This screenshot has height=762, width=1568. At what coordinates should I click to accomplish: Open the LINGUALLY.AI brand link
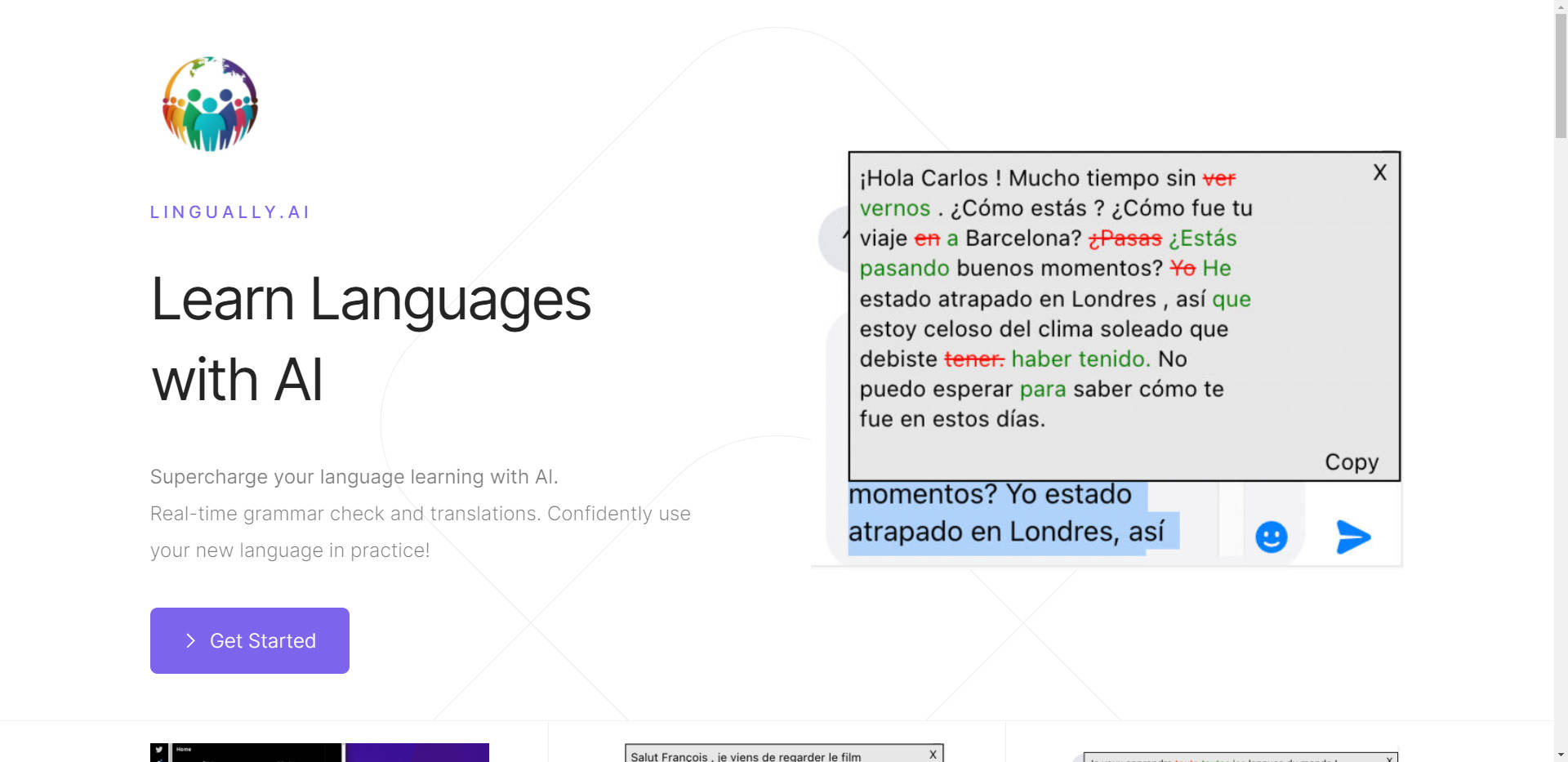229,212
